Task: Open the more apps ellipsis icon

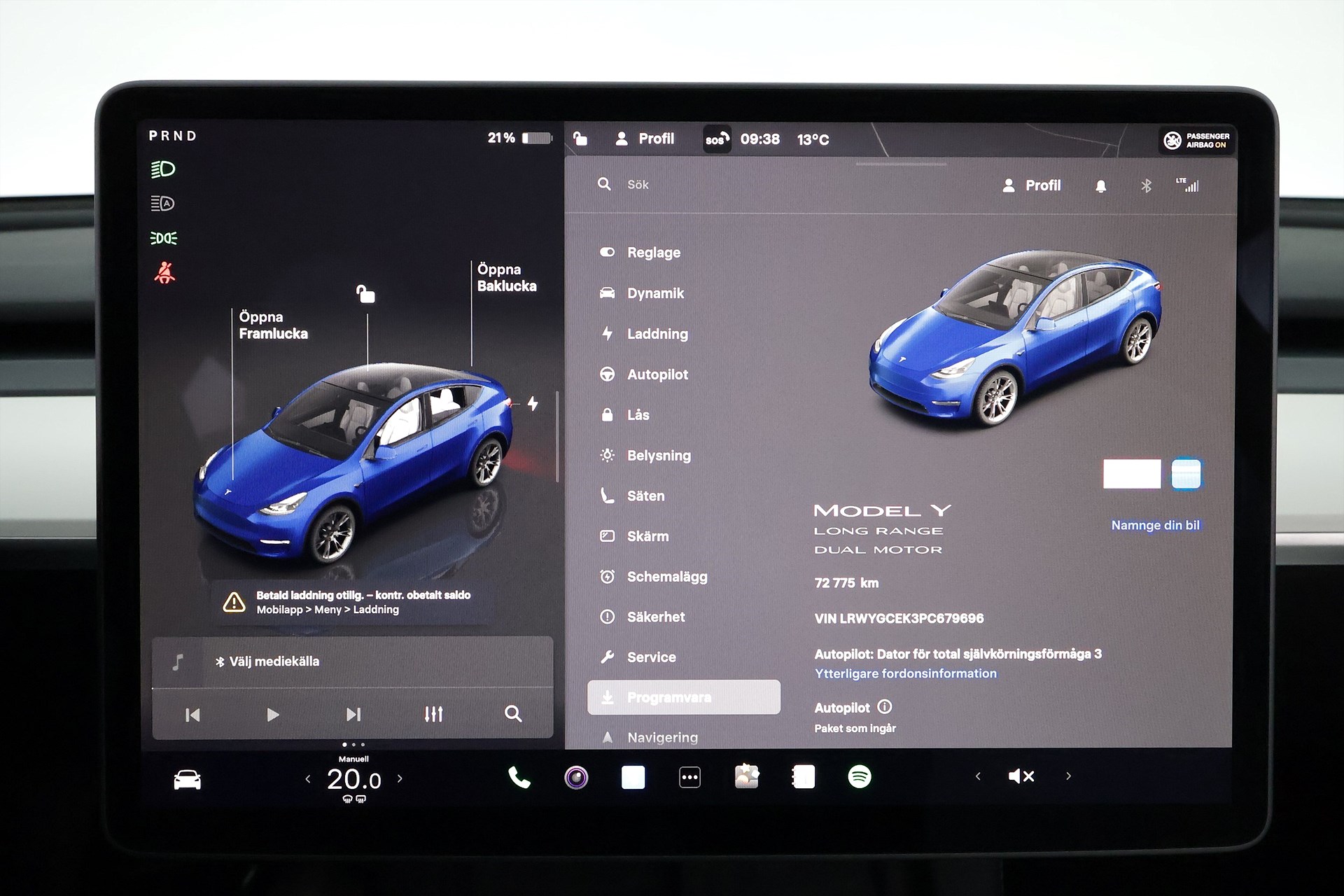Action: tap(689, 777)
